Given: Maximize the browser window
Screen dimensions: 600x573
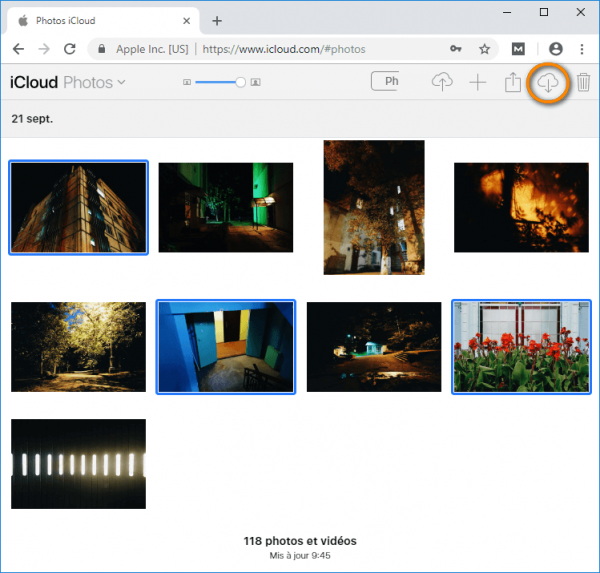Looking at the screenshot, I should click(x=544, y=12).
